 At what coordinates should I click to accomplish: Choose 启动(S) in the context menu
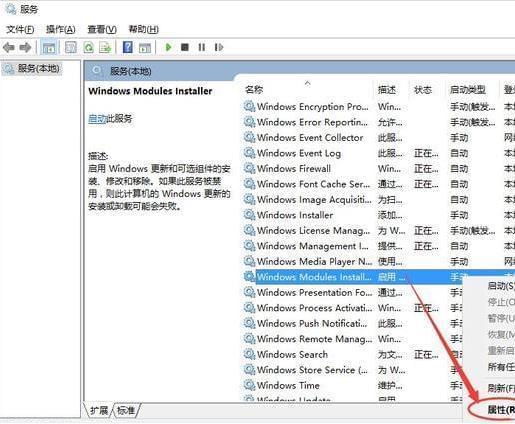(x=501, y=286)
